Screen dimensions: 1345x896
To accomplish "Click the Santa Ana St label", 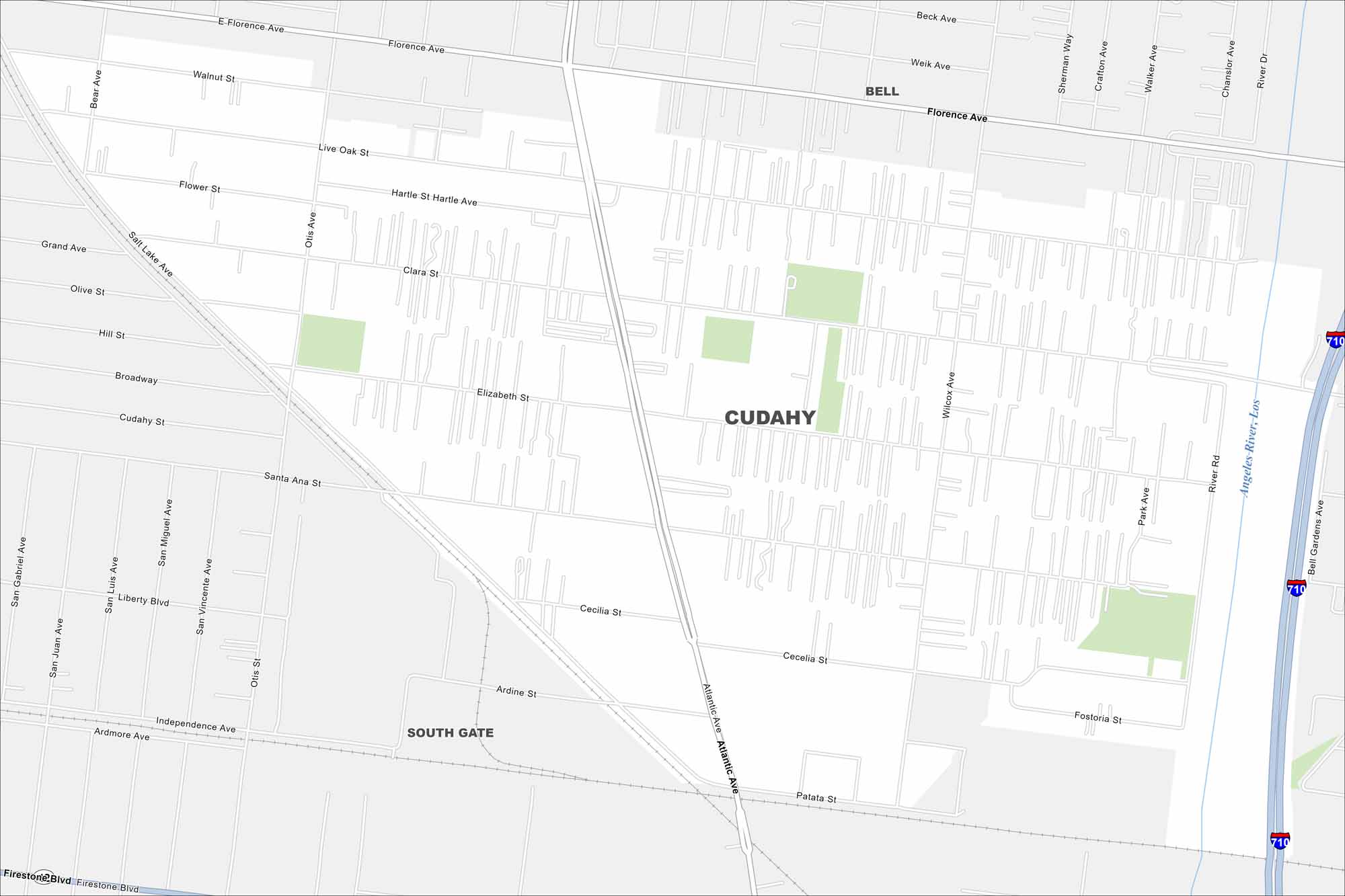I will [292, 479].
